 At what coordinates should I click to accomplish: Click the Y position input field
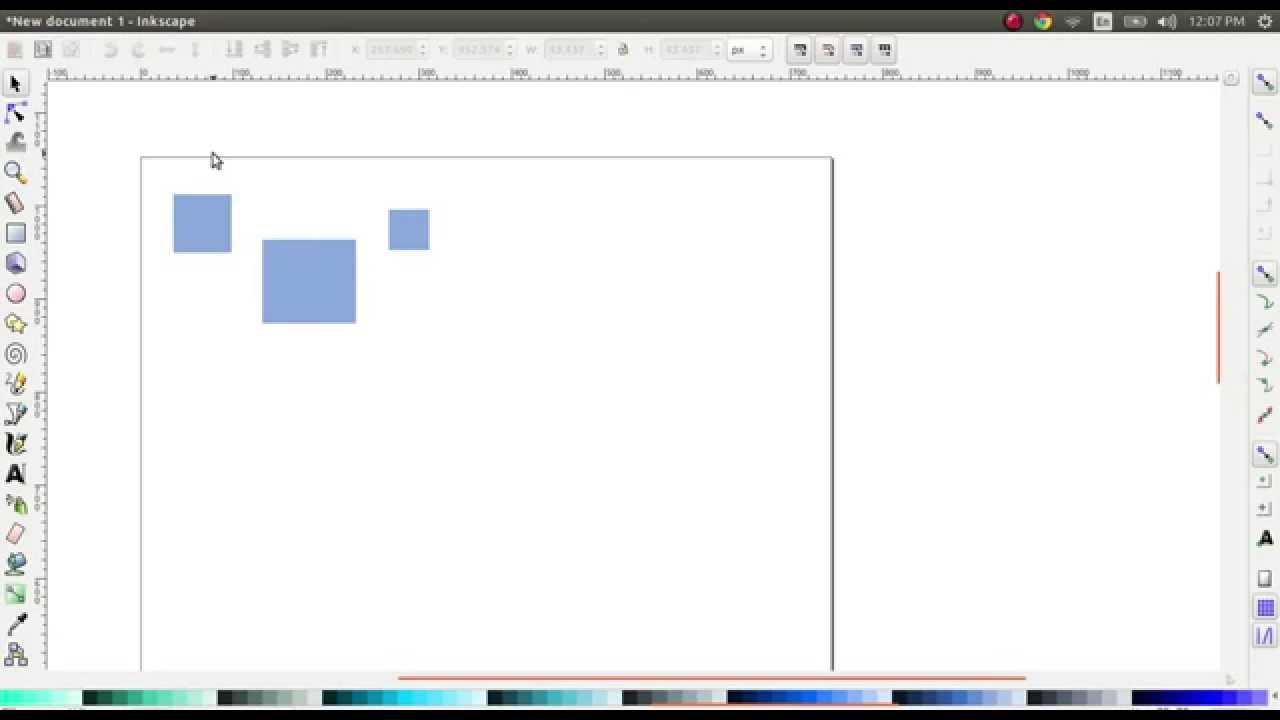pyautogui.click(x=485, y=49)
